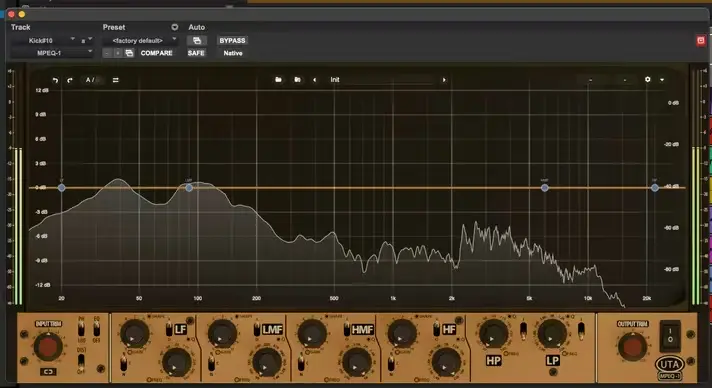This screenshot has height=388, width=712.
Task: Flip the EQ on/off toggle switch
Action: click(96, 327)
